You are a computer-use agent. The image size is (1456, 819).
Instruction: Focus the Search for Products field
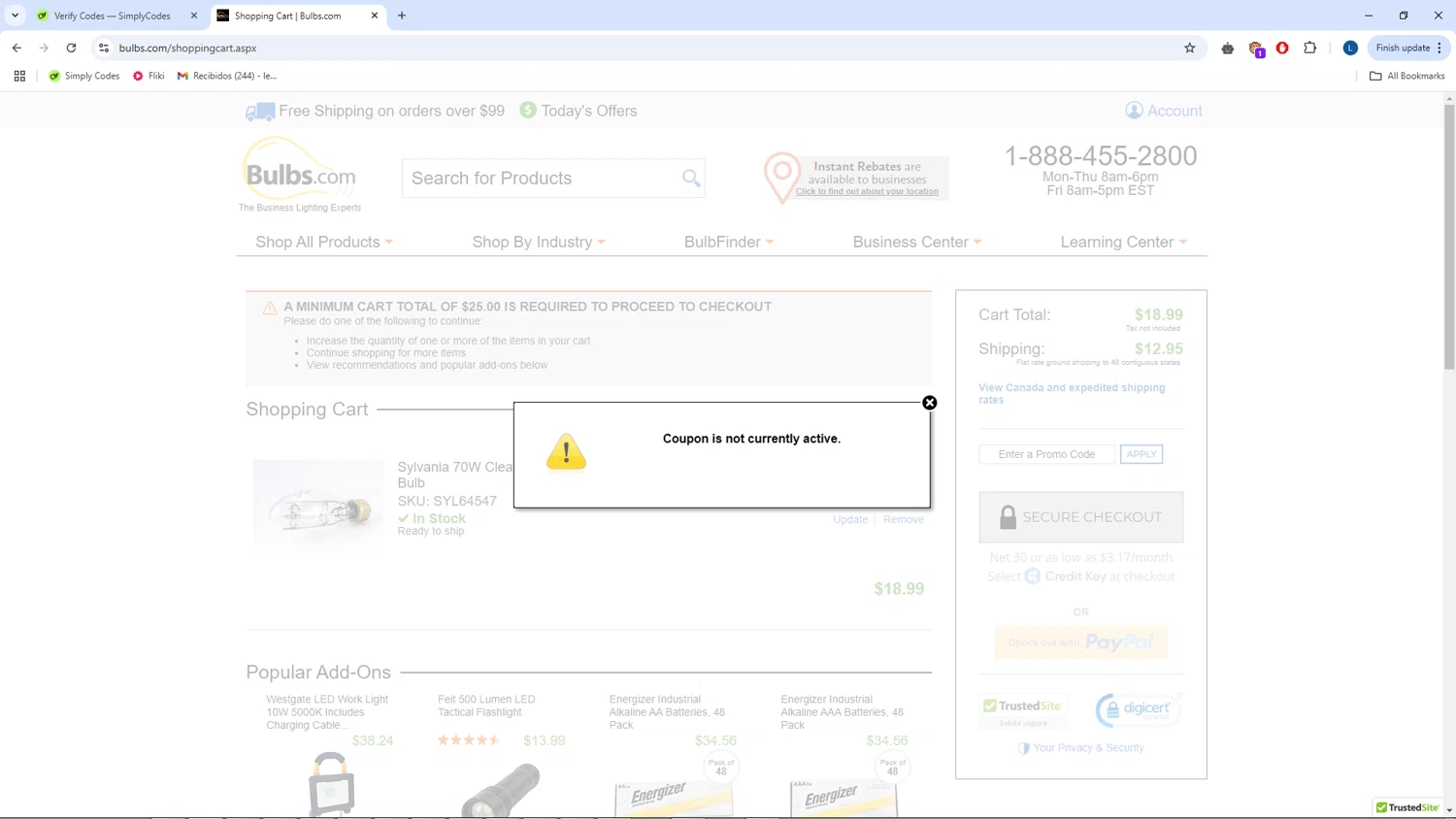(542, 179)
